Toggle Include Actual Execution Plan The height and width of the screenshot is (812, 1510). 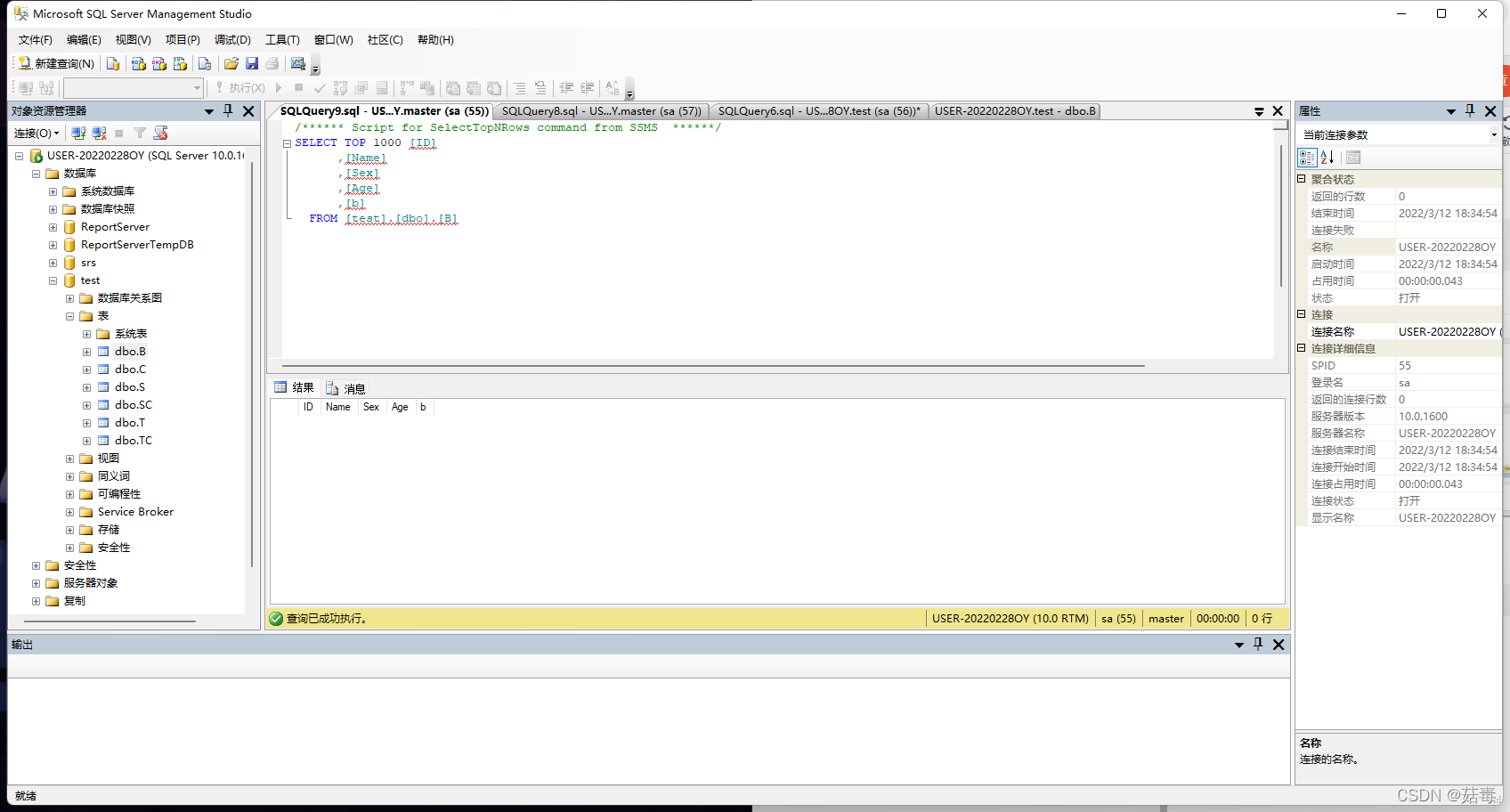point(407,88)
